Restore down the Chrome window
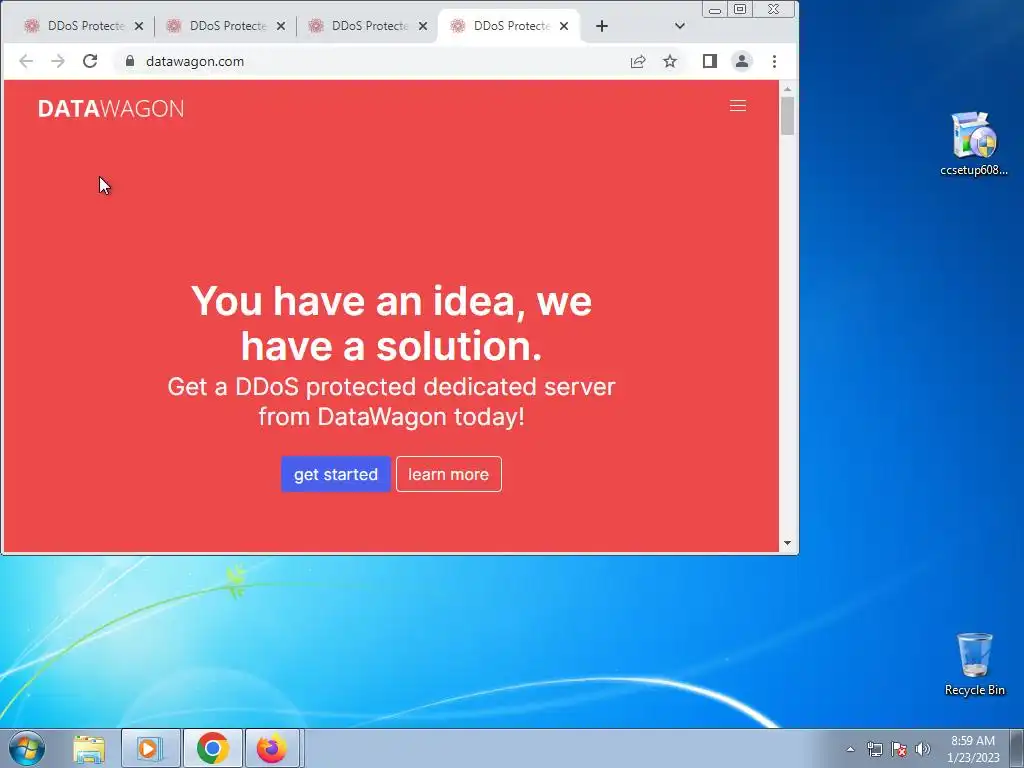The height and width of the screenshot is (768, 1024). pyautogui.click(x=740, y=10)
